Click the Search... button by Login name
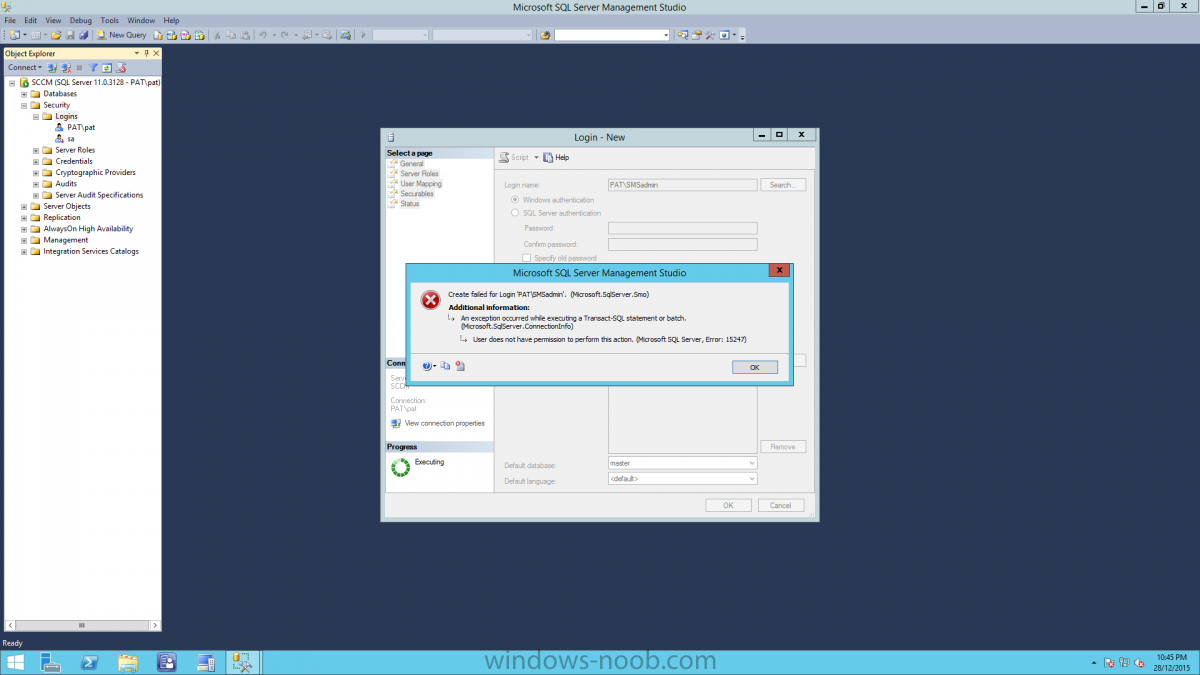This screenshot has height=675, width=1200. tap(783, 185)
